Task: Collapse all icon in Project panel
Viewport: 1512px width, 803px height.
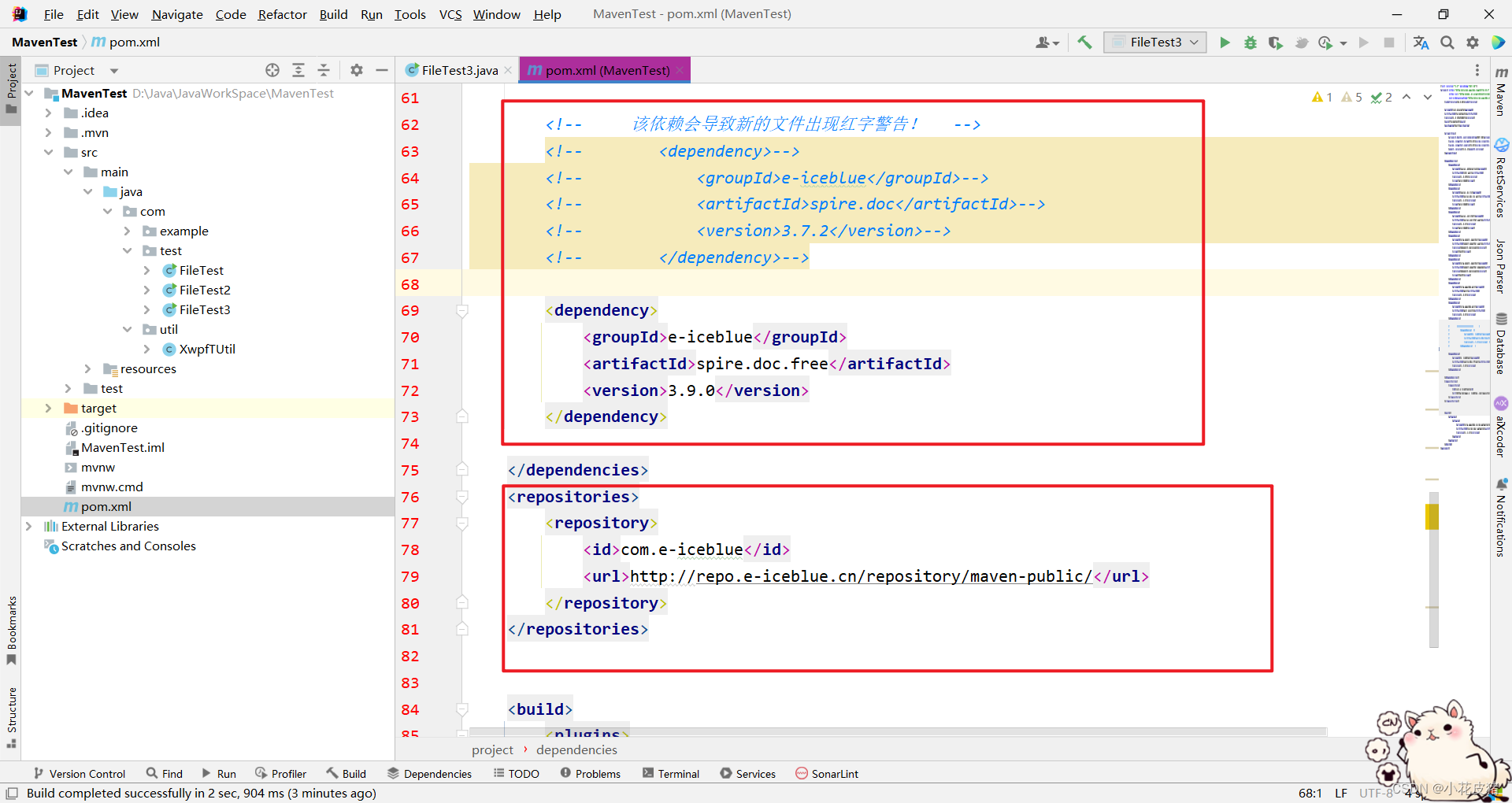Action: (x=324, y=70)
